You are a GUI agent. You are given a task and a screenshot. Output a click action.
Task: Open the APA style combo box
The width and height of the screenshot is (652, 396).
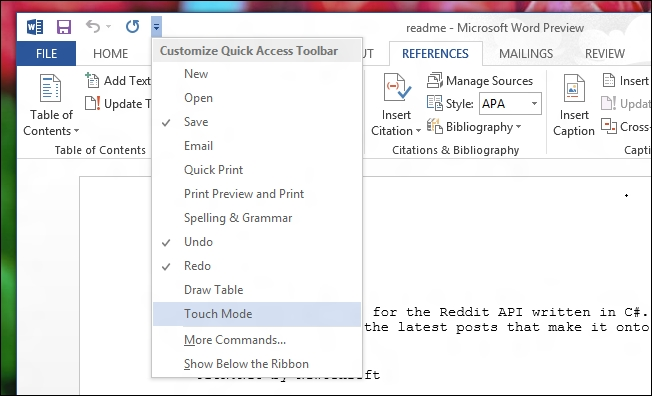click(510, 103)
